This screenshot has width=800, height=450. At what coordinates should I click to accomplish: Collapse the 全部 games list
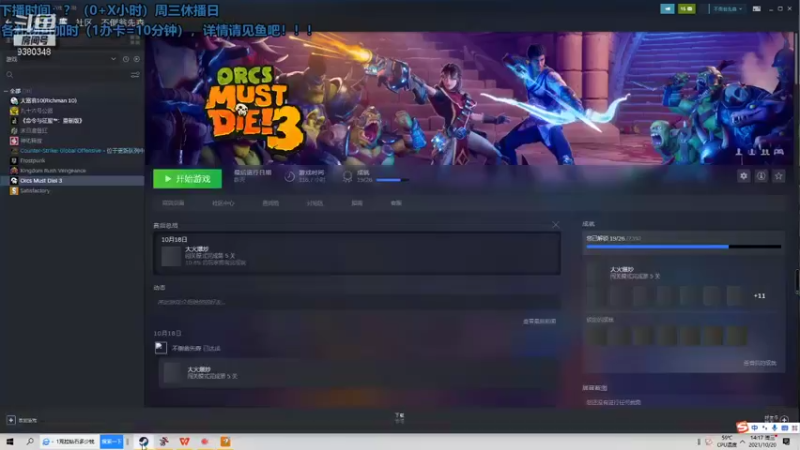(6, 91)
